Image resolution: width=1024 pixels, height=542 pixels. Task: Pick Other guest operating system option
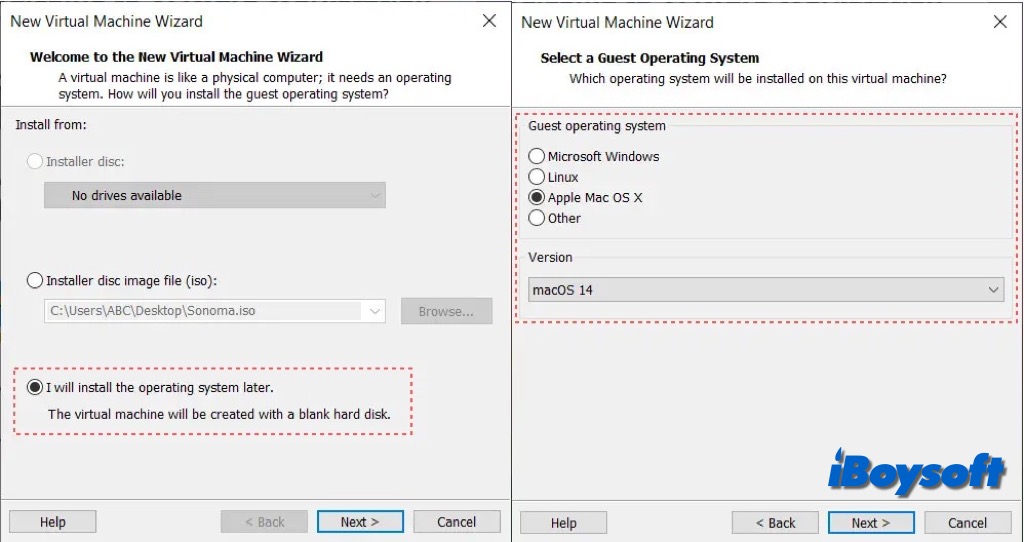pos(537,218)
